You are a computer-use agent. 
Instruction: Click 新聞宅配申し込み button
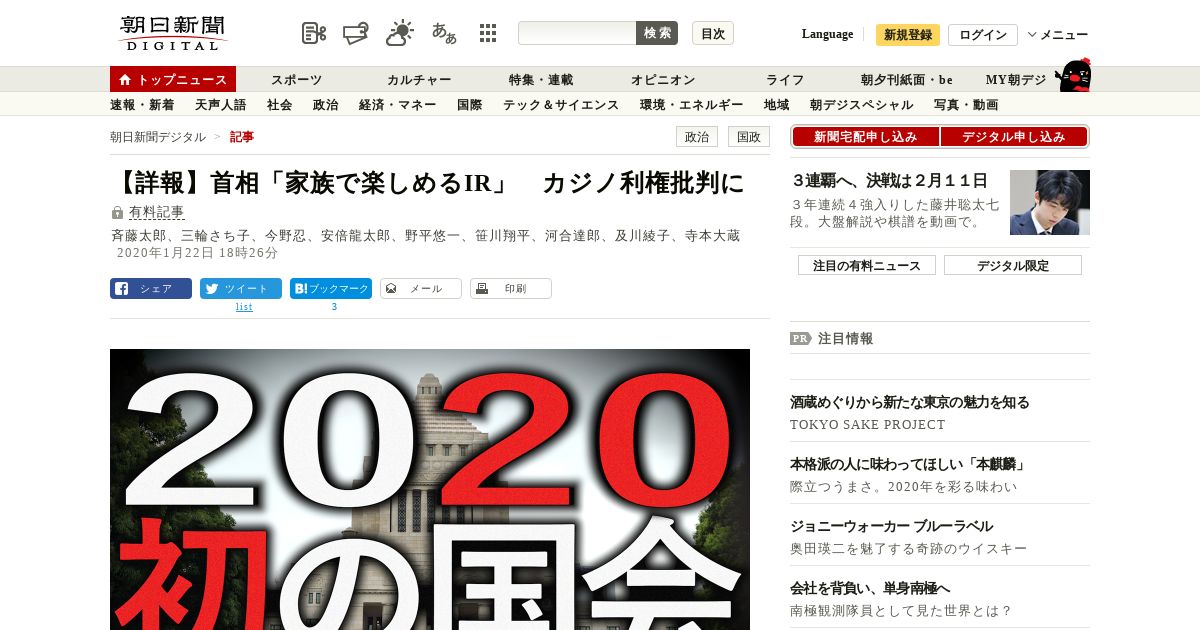[x=865, y=137]
